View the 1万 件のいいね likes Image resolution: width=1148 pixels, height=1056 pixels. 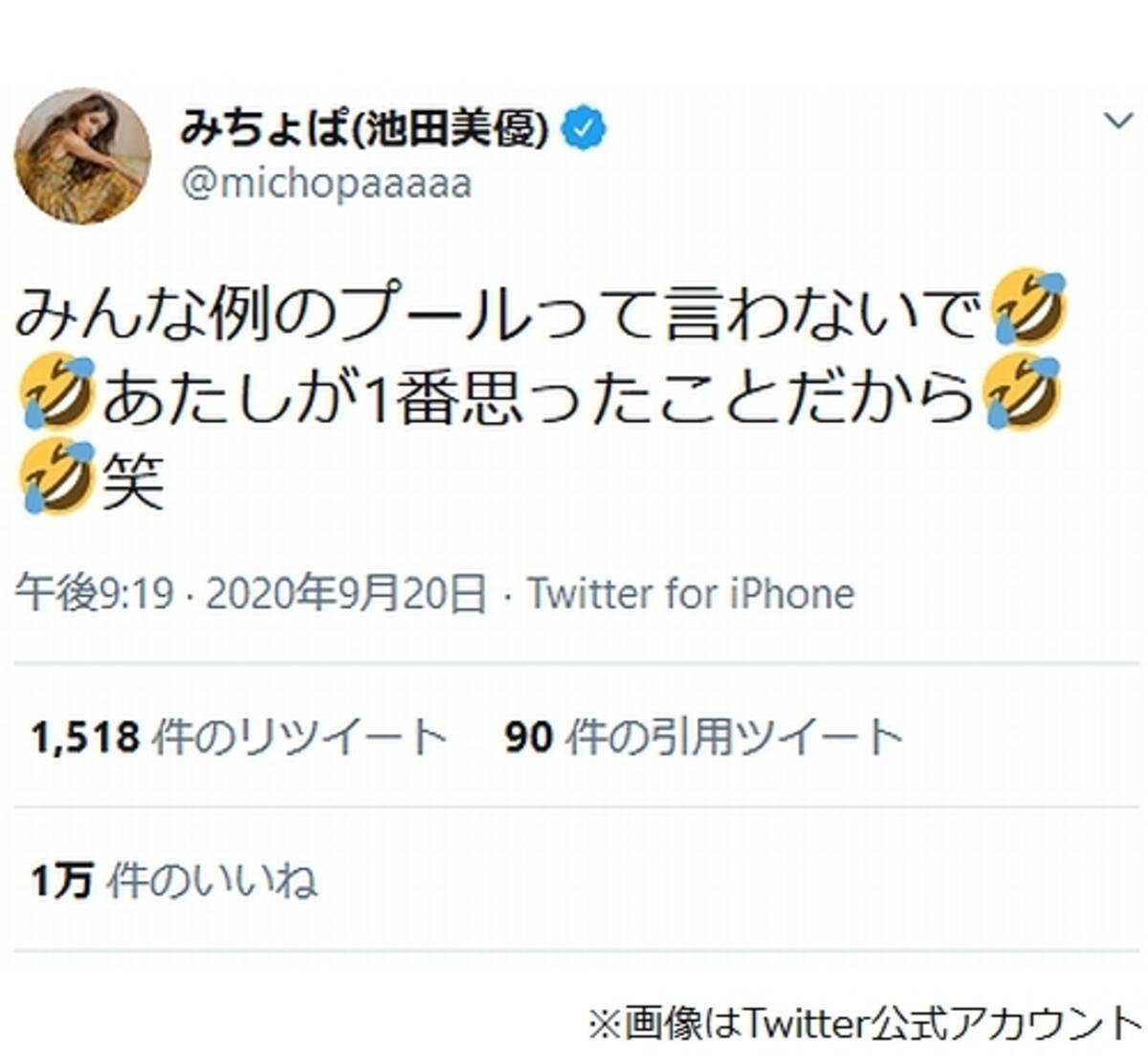pos(174,881)
